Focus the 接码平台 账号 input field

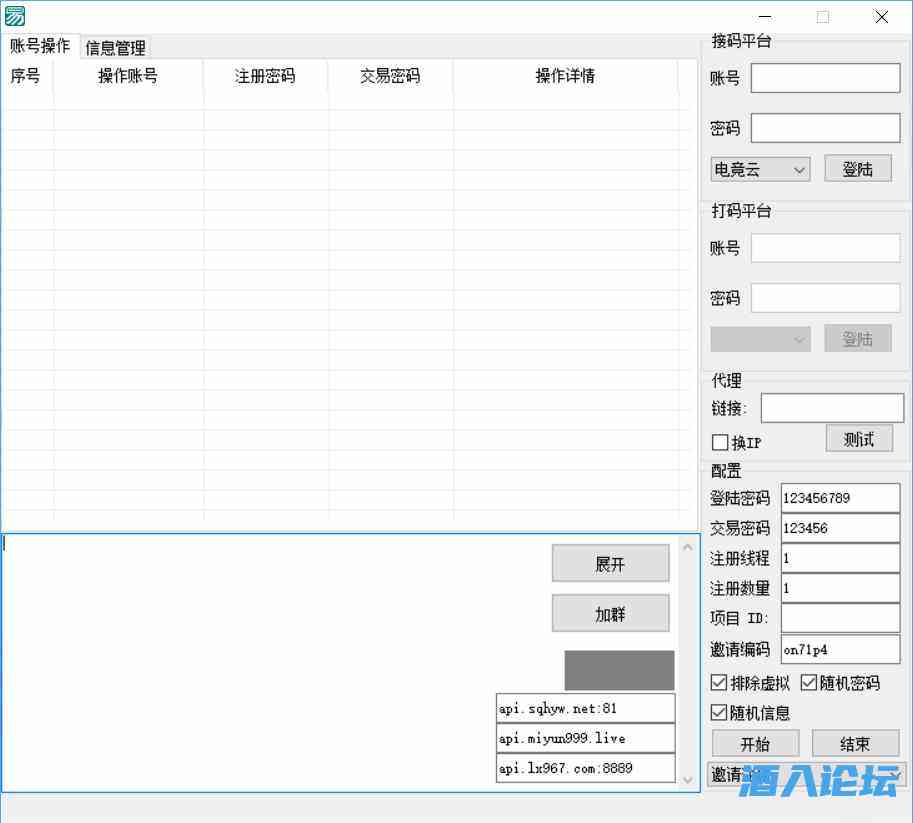coord(825,78)
